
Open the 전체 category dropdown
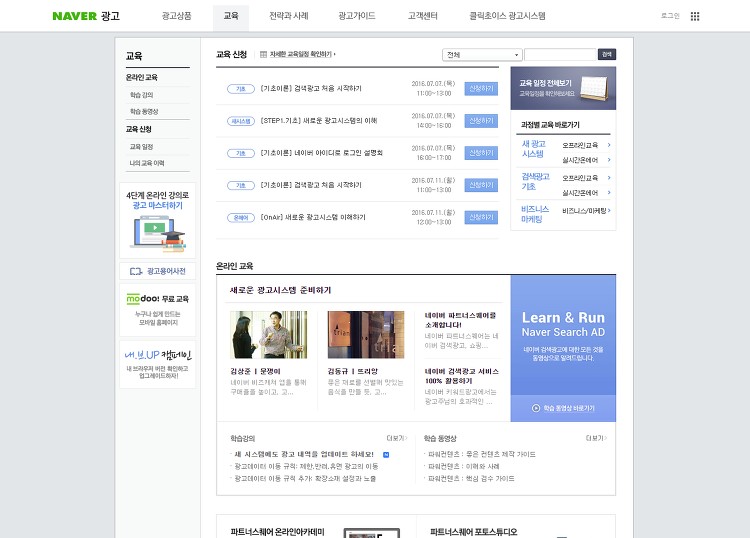482,55
